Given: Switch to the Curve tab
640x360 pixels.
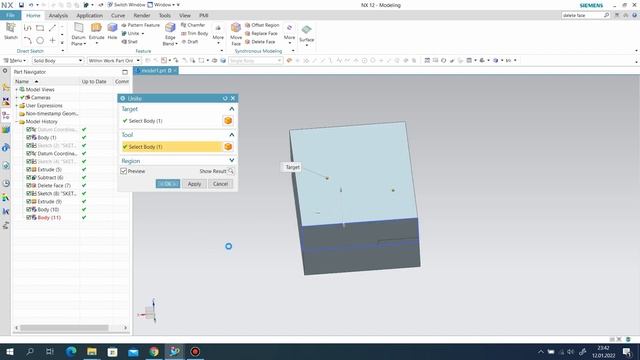Looking at the screenshot, I should click(x=118, y=15).
